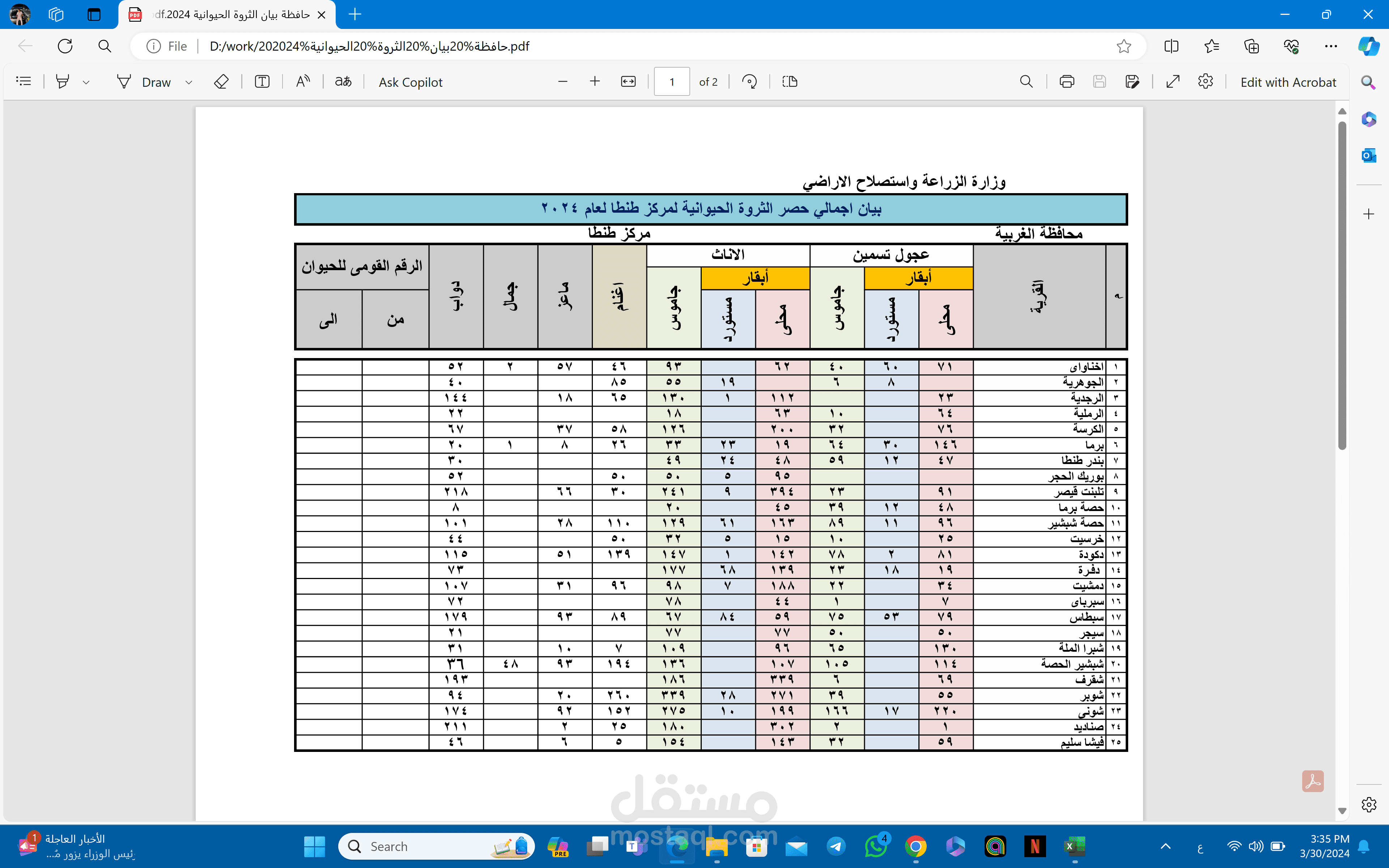1389x868 pixels.
Task: Open Telegram from taskbar
Action: 836,846
